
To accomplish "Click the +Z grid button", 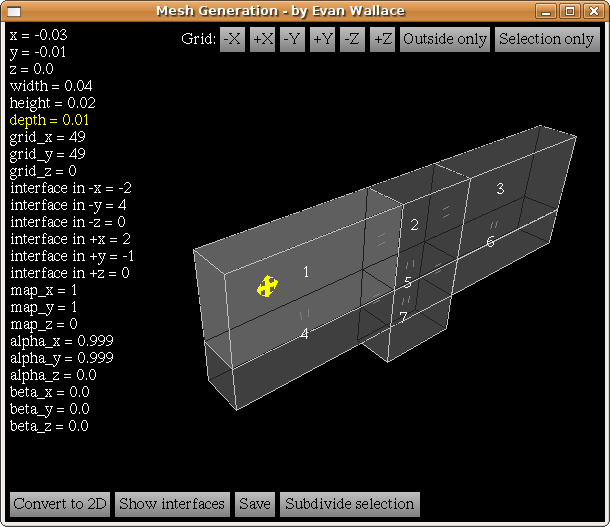I will (x=382, y=39).
